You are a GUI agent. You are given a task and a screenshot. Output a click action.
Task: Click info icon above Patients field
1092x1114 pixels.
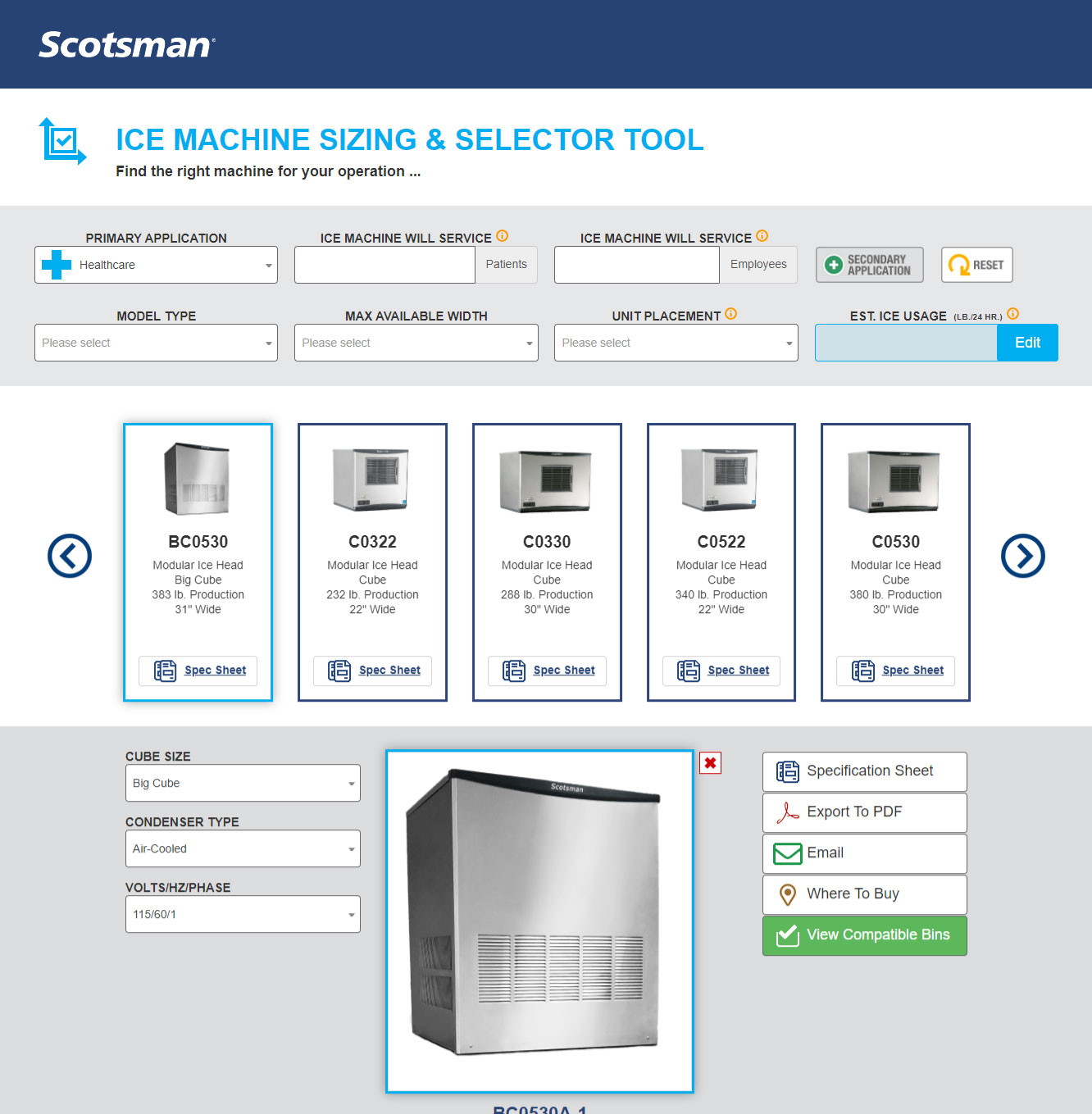pyautogui.click(x=503, y=236)
